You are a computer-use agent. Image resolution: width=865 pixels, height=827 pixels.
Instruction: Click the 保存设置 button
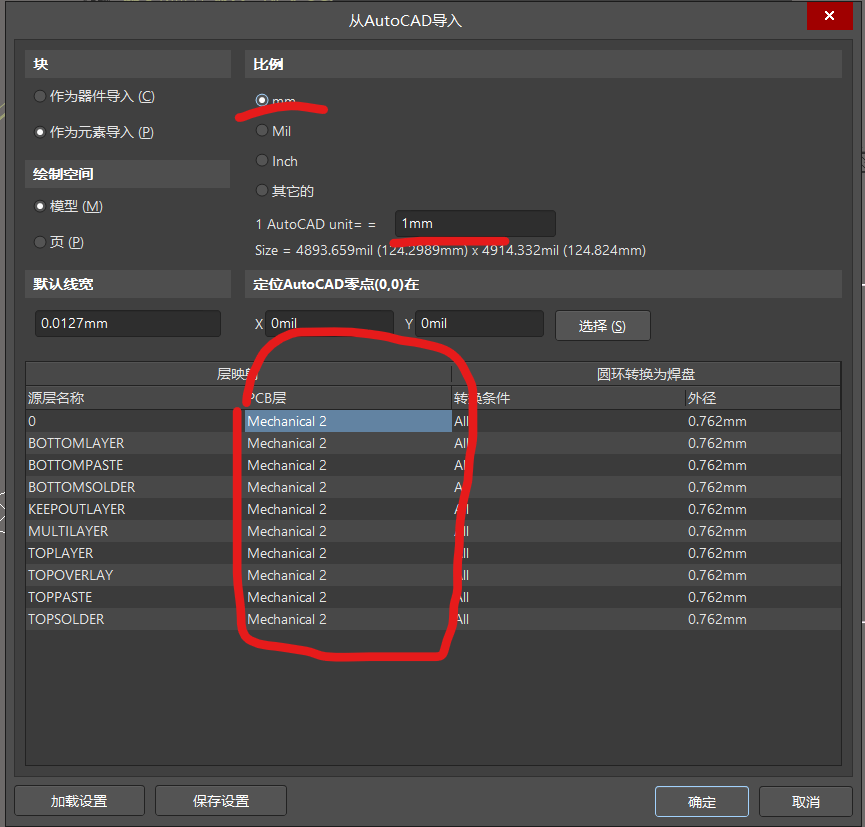coord(221,801)
